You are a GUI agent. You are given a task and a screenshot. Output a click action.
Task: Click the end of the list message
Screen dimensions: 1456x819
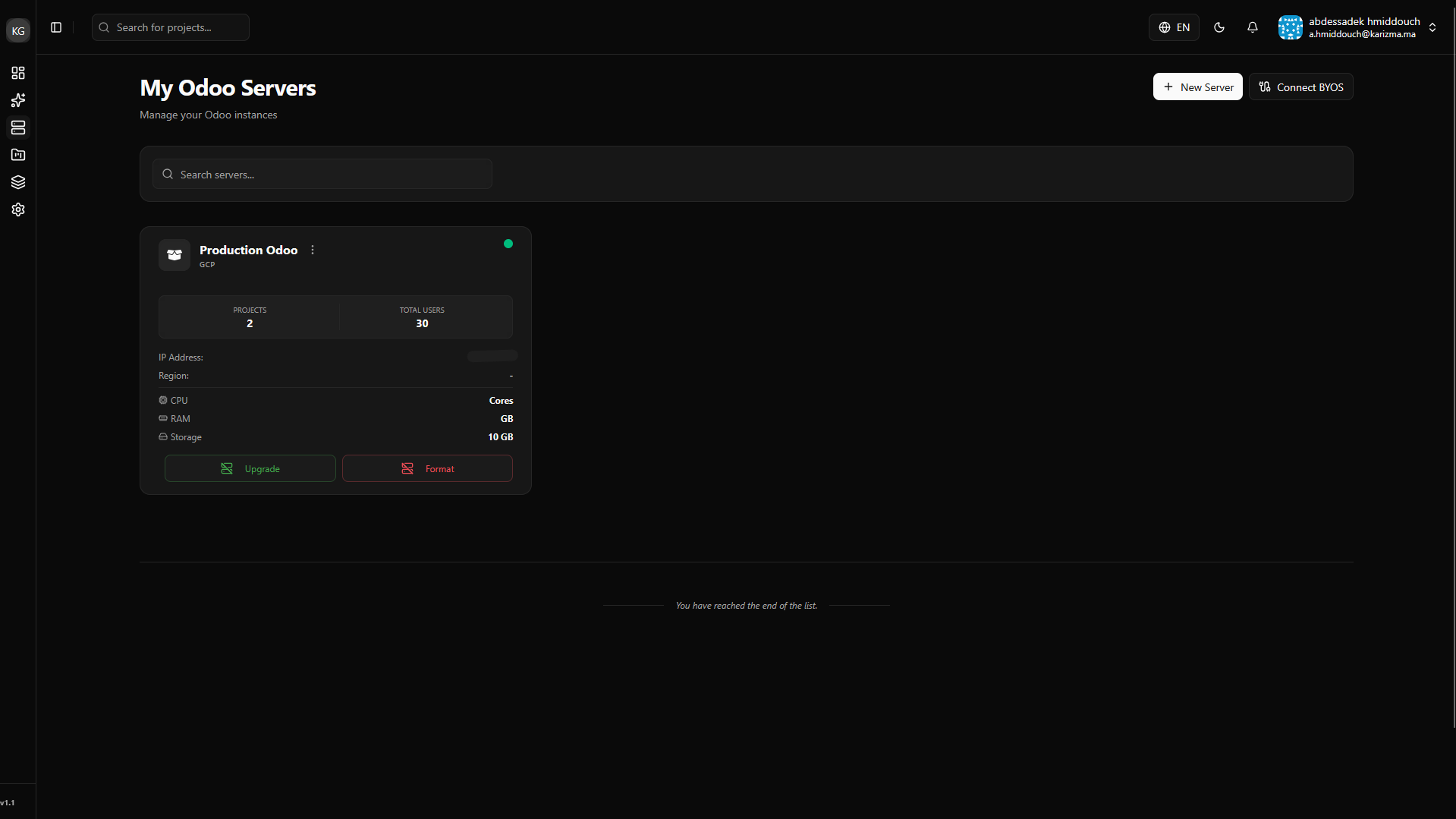(x=747, y=606)
